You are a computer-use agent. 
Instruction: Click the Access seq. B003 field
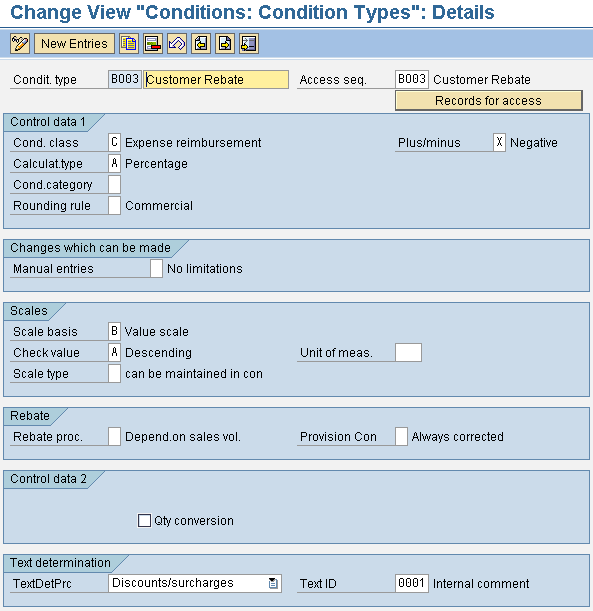click(412, 79)
